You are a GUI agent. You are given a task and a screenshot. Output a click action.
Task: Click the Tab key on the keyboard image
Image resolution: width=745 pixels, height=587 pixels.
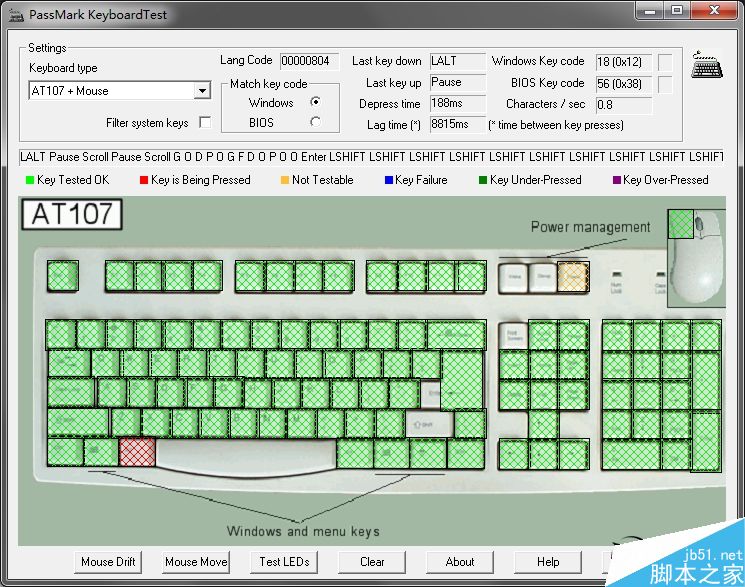click(x=69, y=364)
